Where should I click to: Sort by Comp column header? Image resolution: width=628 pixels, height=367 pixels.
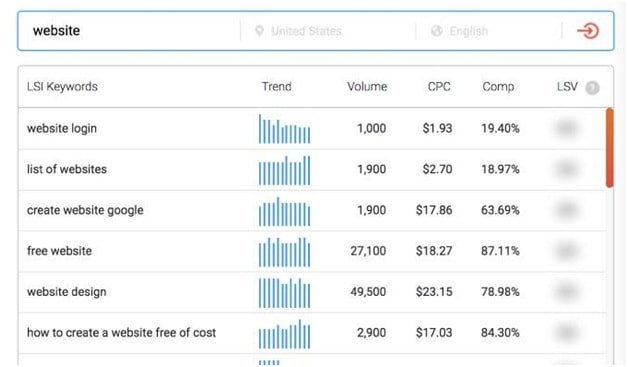click(498, 87)
